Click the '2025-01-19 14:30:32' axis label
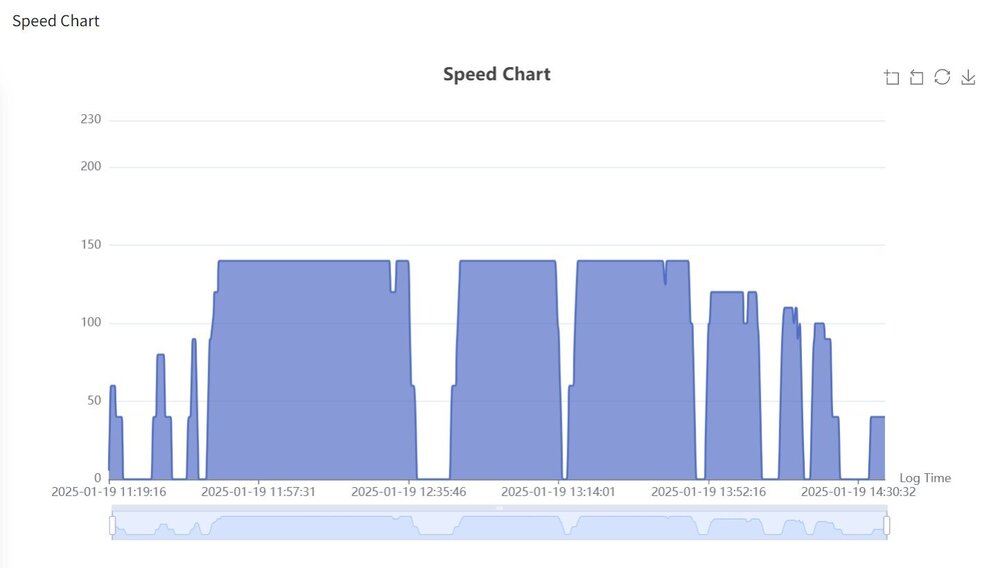Screen dimensions: 1000x568 [858, 492]
